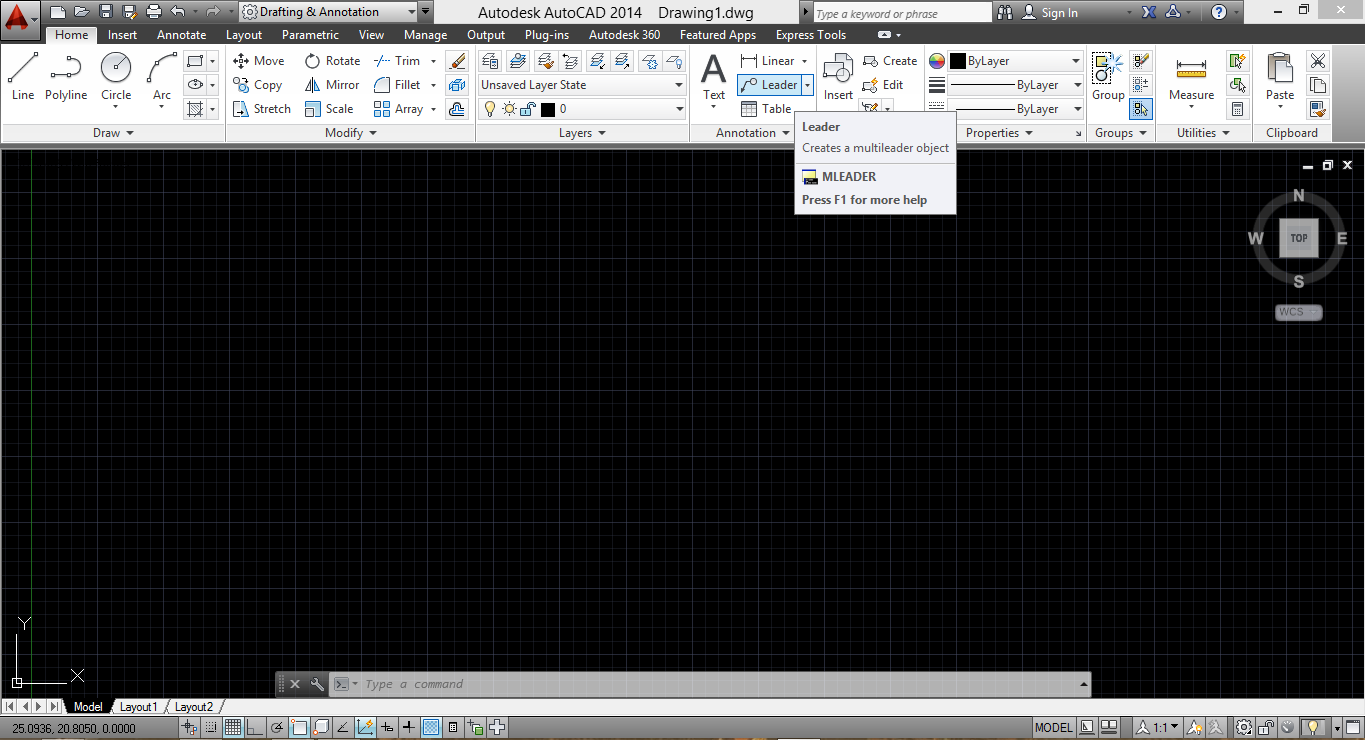Open the Layout1 tab
1365x740 pixels.
pyautogui.click(x=138, y=706)
